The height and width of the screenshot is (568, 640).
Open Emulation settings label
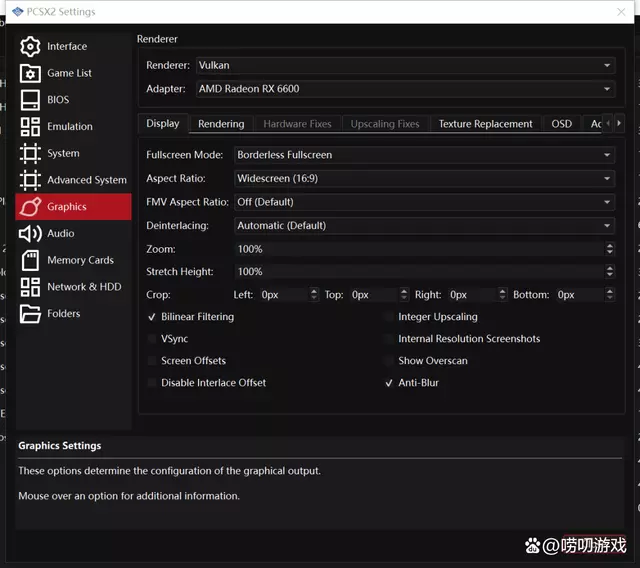[70, 126]
